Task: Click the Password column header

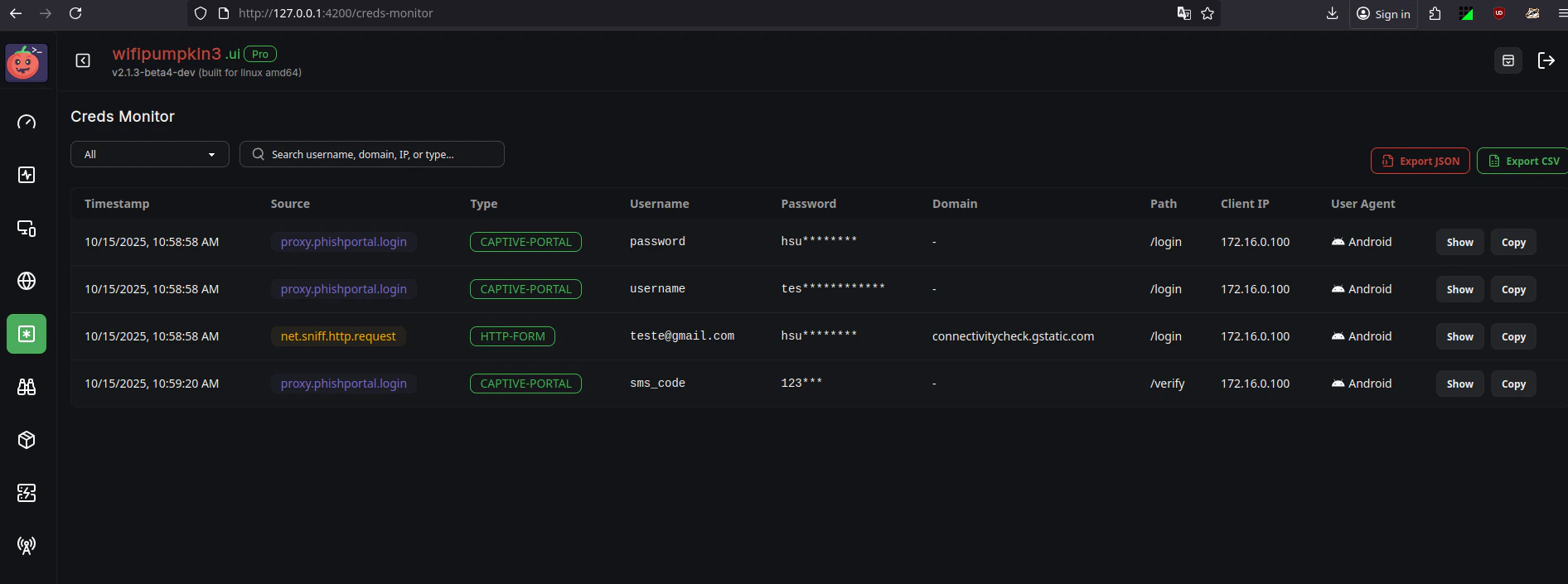Action: point(809,204)
